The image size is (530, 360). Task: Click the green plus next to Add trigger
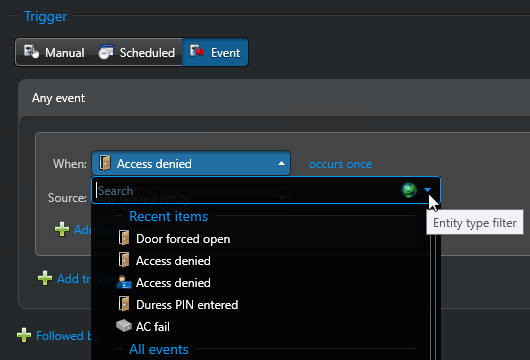click(x=45, y=279)
